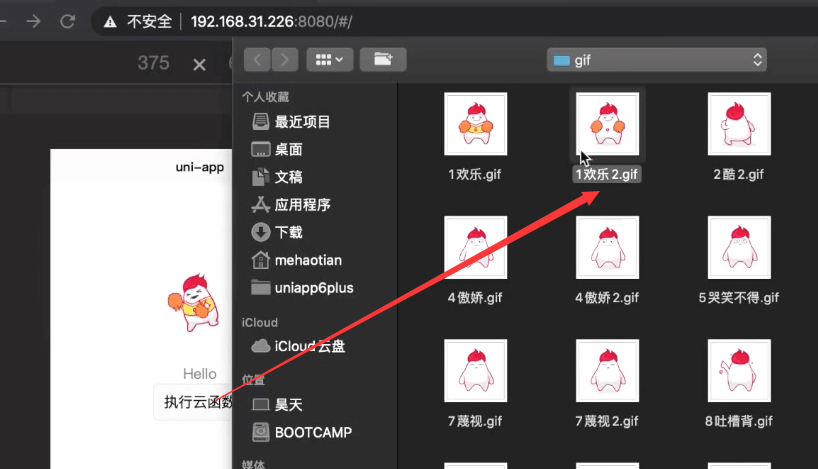Click the 4傲娇.gif file name

point(475,298)
